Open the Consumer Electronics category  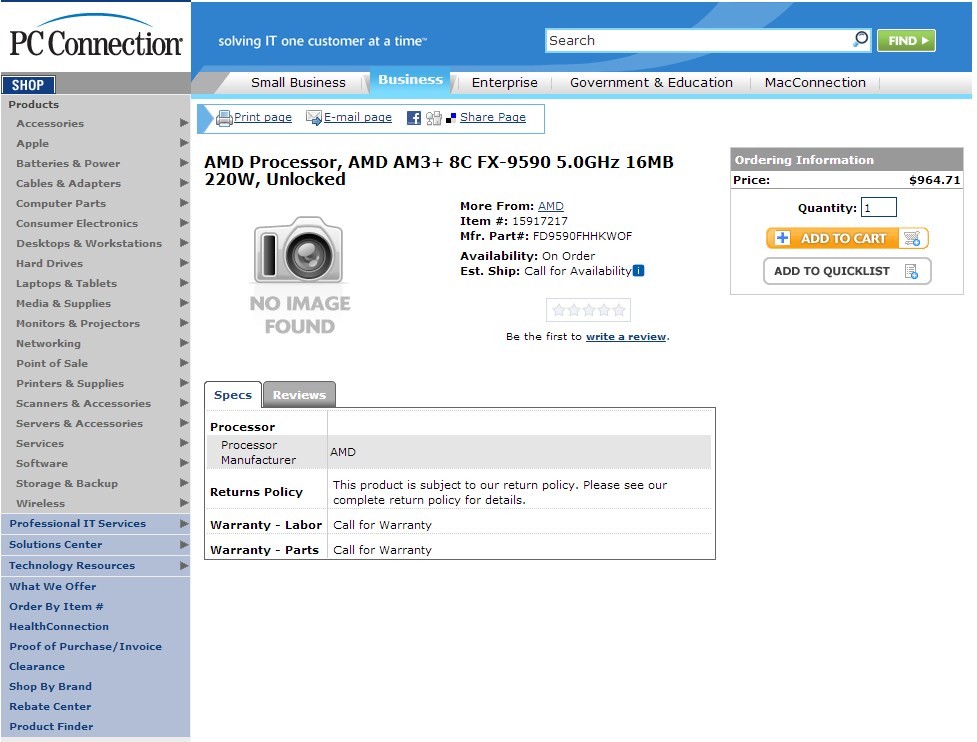click(x=77, y=223)
